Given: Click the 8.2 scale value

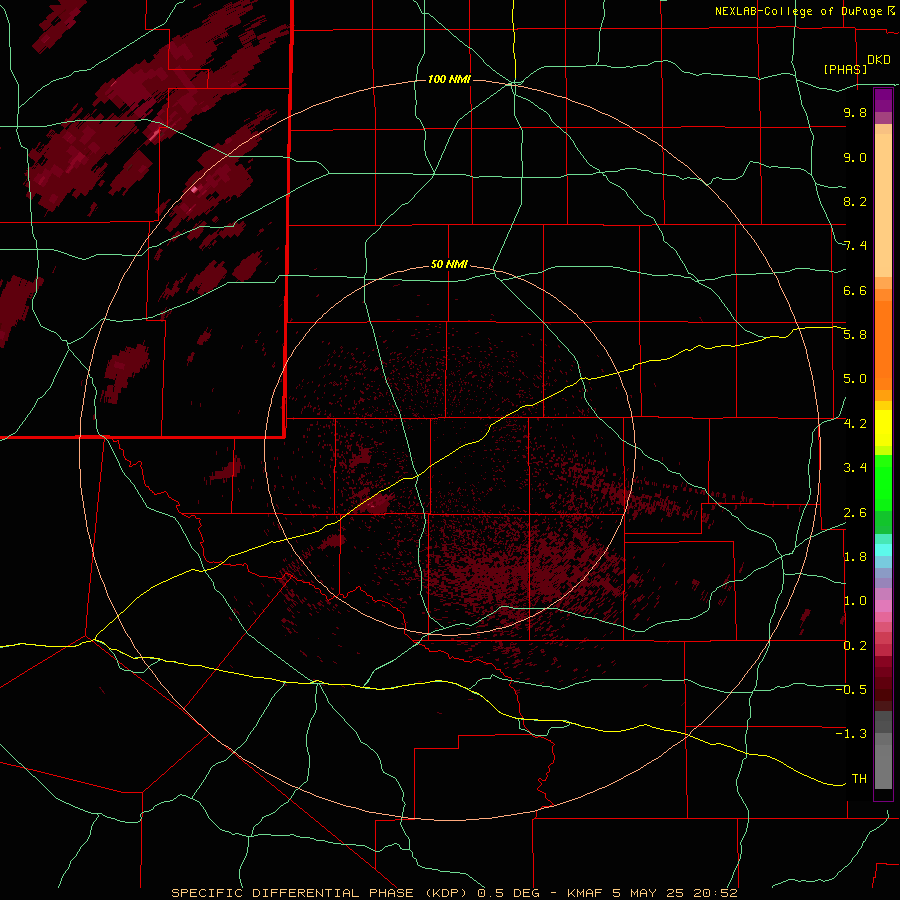Looking at the screenshot, I should coord(855,201).
